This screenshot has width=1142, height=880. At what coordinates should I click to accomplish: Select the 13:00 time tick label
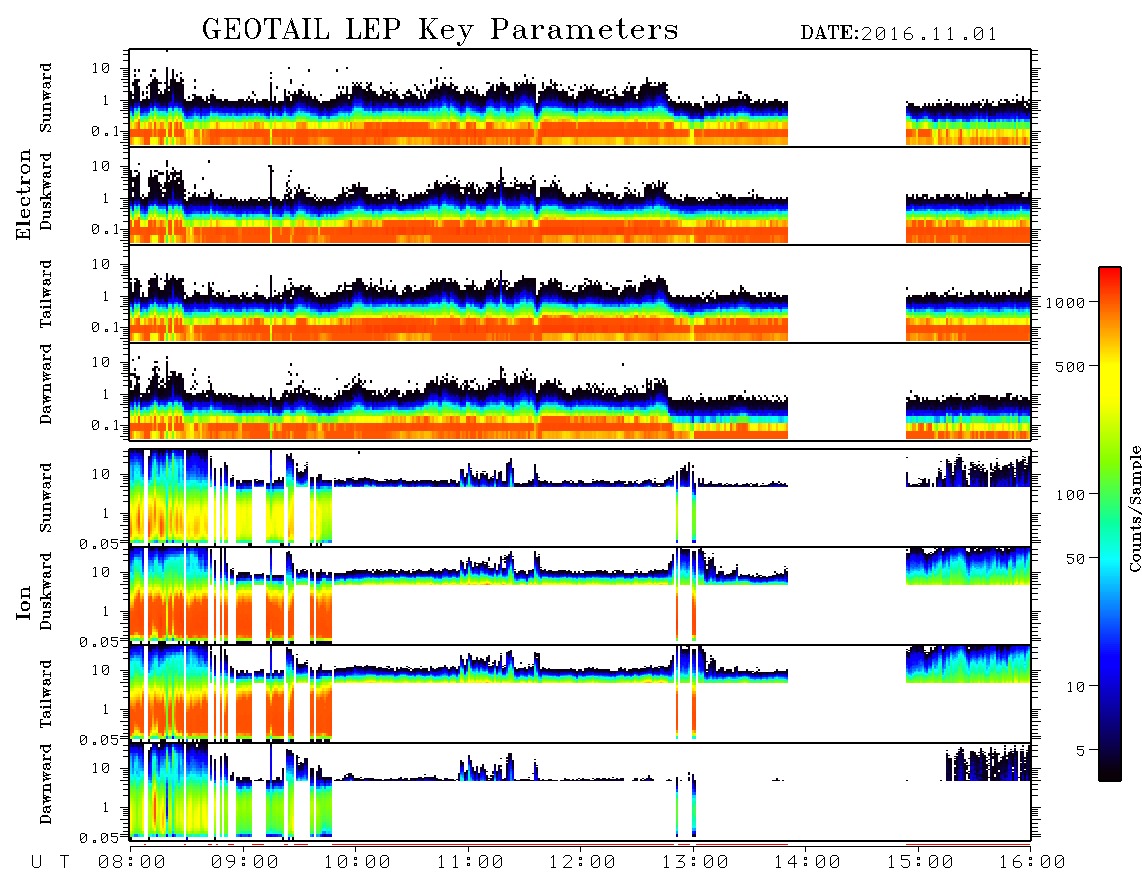[694, 863]
